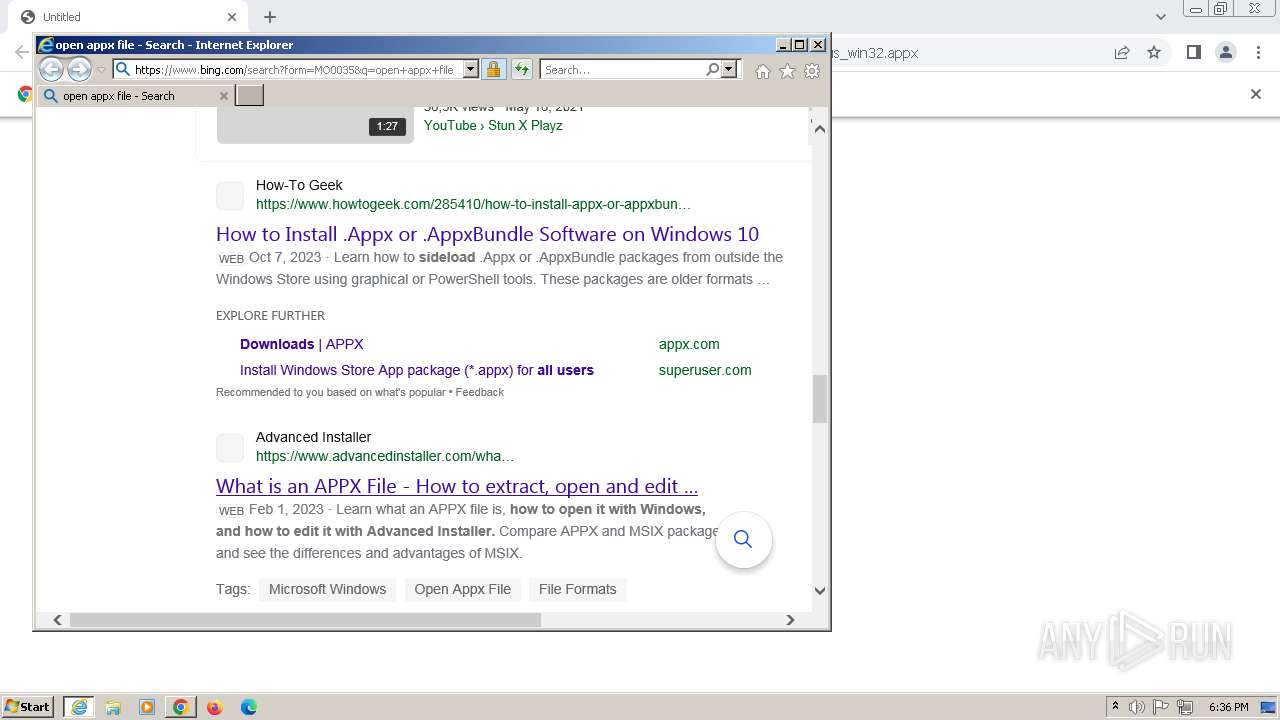Open Internet Explorer tools gear menu
This screenshot has height=720, width=1280.
(812, 71)
